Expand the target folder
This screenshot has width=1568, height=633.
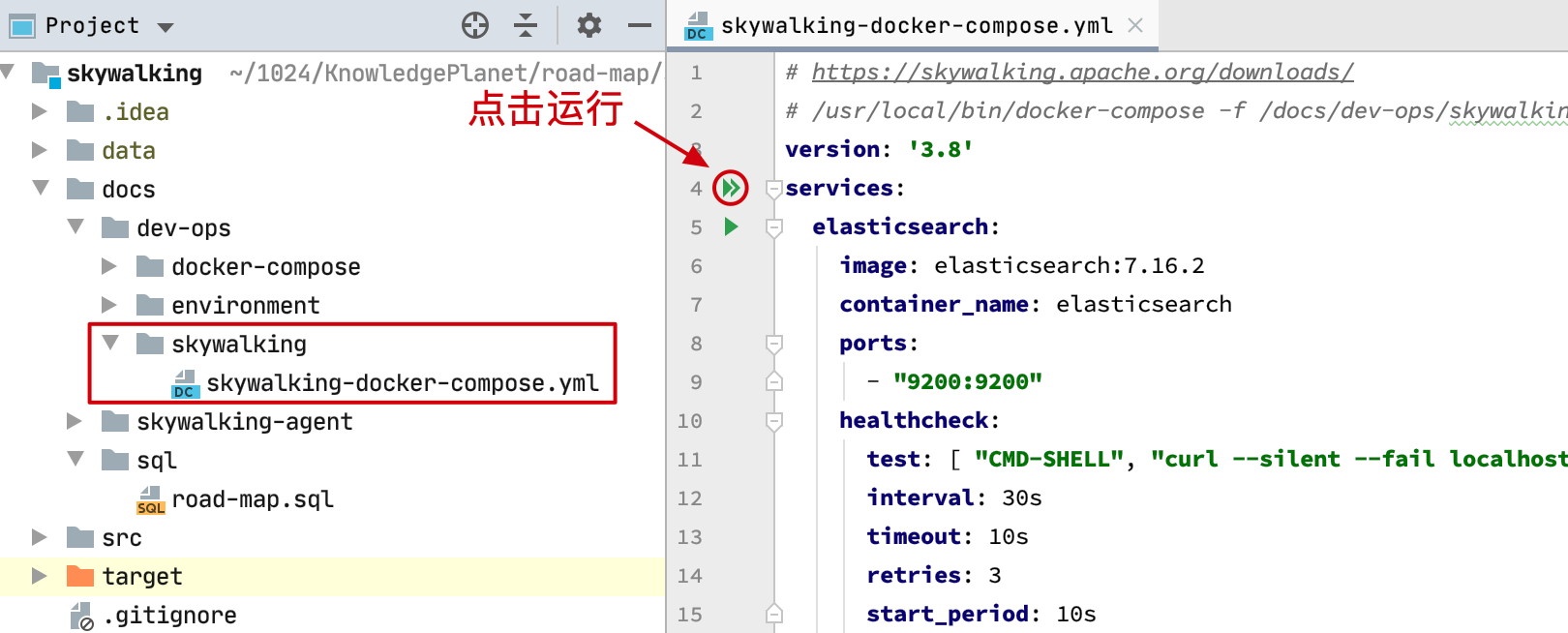coord(40,576)
